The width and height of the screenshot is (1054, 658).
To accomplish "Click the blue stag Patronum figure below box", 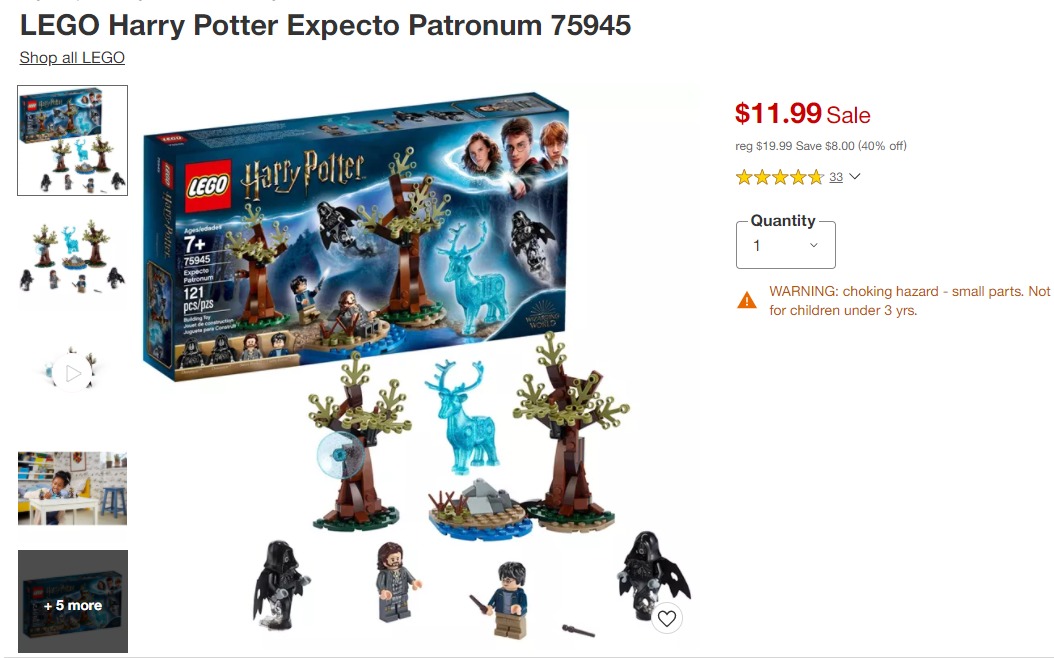I will (x=462, y=417).
